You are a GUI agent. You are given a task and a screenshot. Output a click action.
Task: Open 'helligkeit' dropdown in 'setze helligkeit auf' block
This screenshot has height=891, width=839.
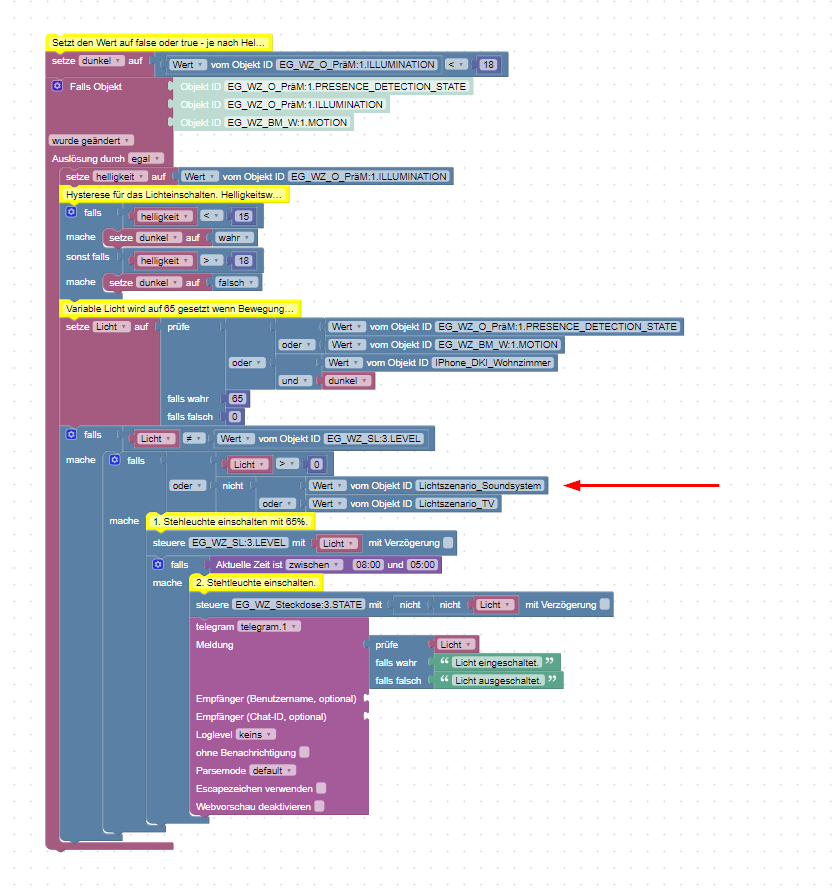tap(120, 177)
